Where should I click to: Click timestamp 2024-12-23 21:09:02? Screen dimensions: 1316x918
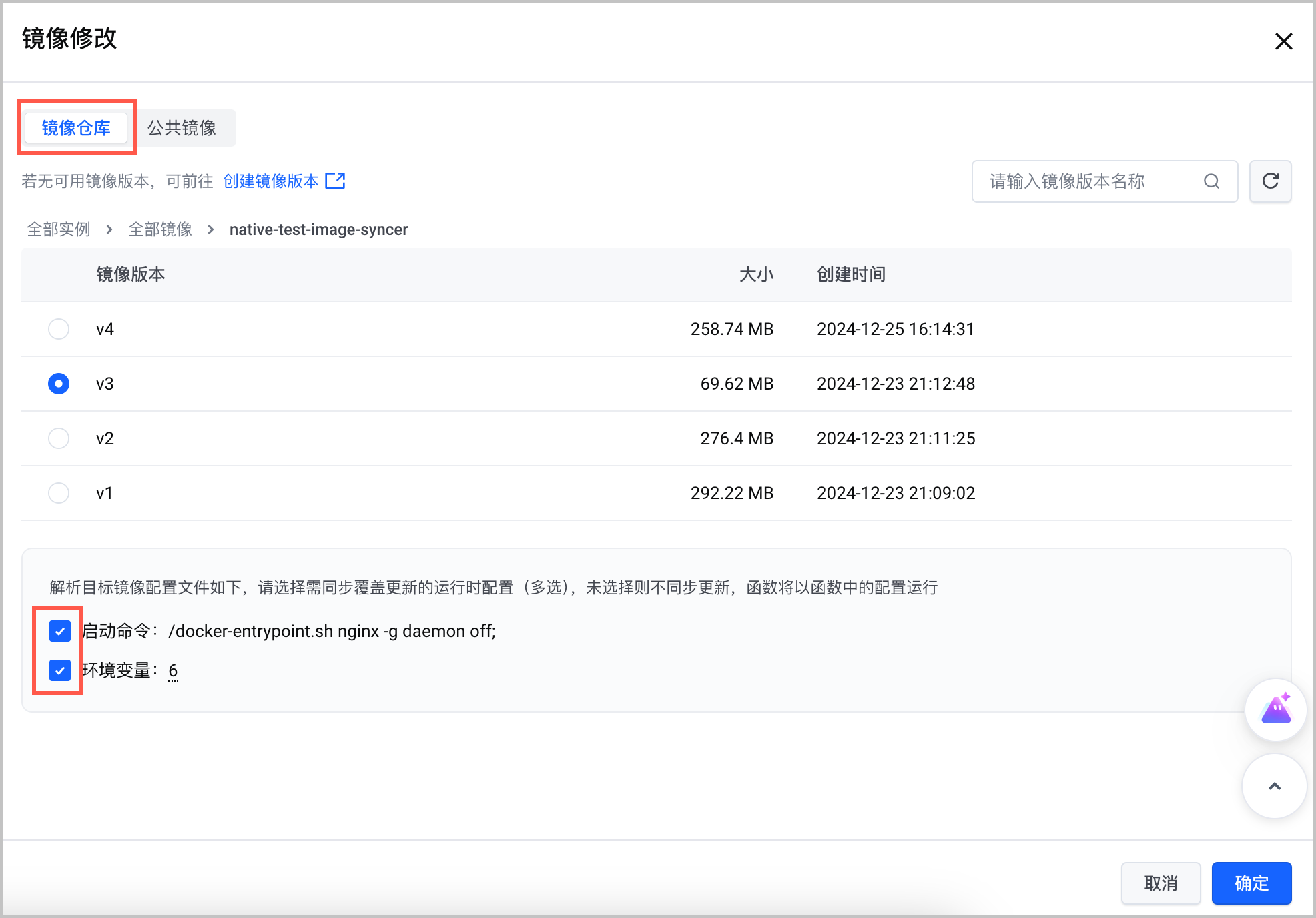point(896,493)
